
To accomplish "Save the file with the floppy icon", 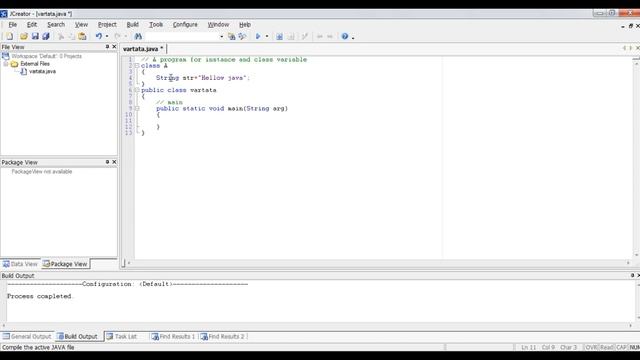I will pos(35,36).
